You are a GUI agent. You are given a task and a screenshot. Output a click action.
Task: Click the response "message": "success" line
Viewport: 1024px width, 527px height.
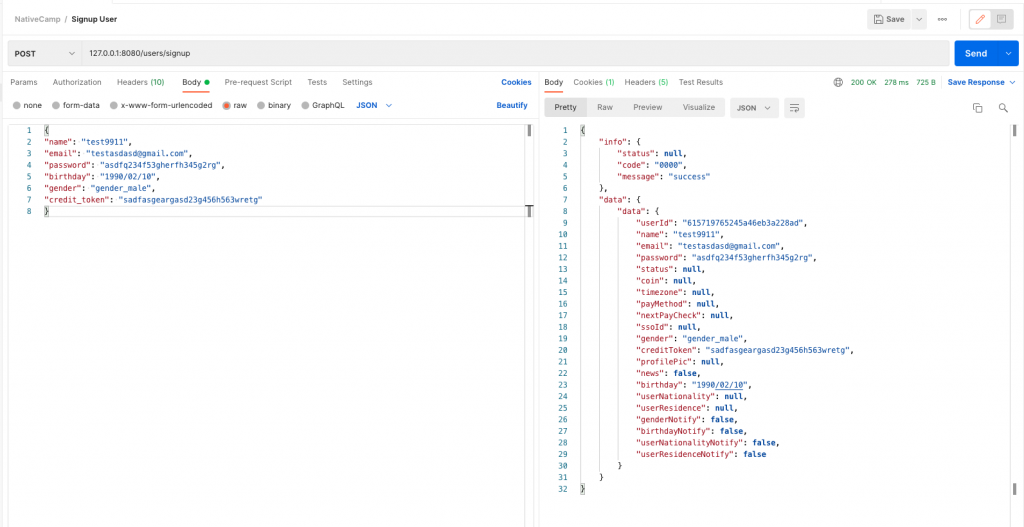click(x=664, y=176)
